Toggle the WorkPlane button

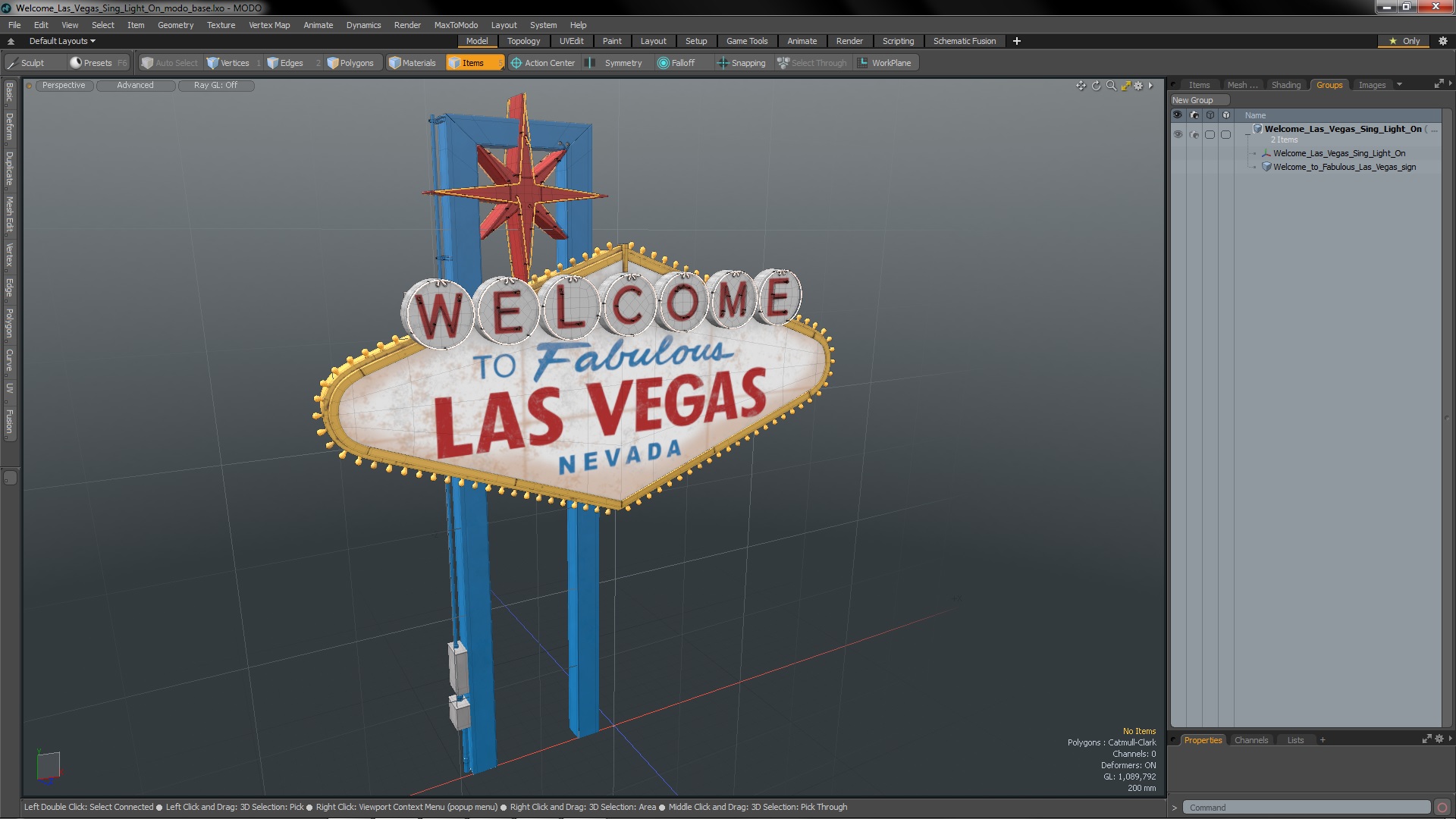tap(885, 63)
